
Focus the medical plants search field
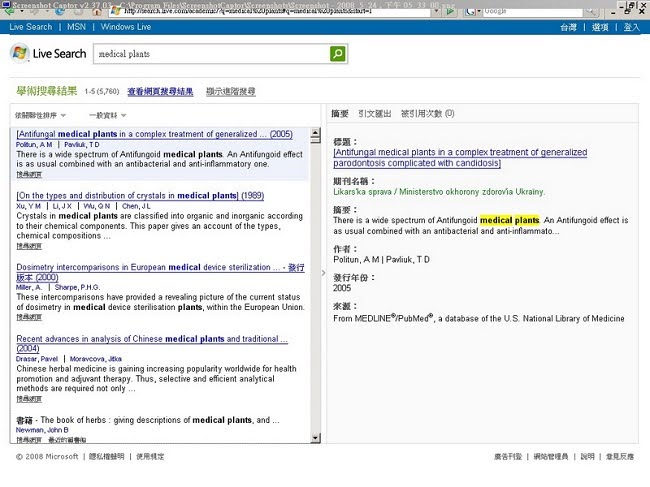211,54
